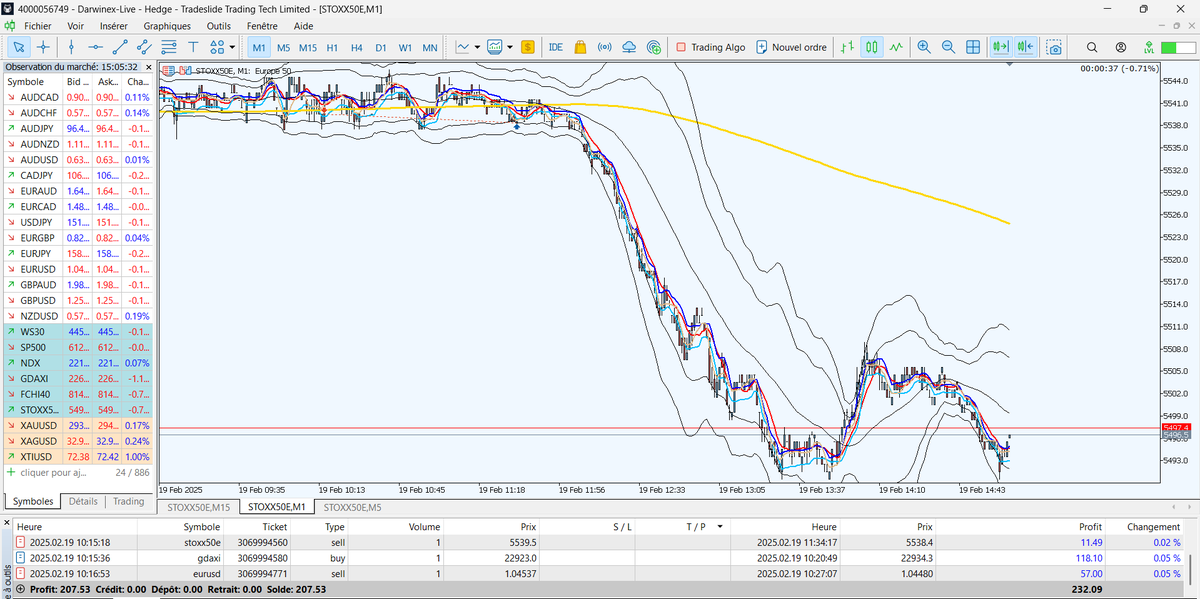Open the Insérer menu
Image resolution: width=1200 pixels, height=599 pixels.
pos(114,26)
